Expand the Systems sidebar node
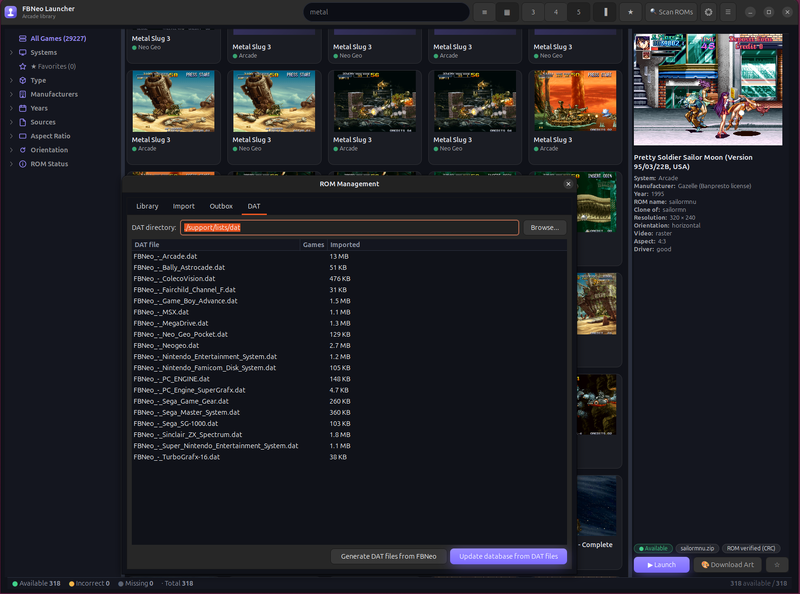The height and width of the screenshot is (594, 800). 11,53
